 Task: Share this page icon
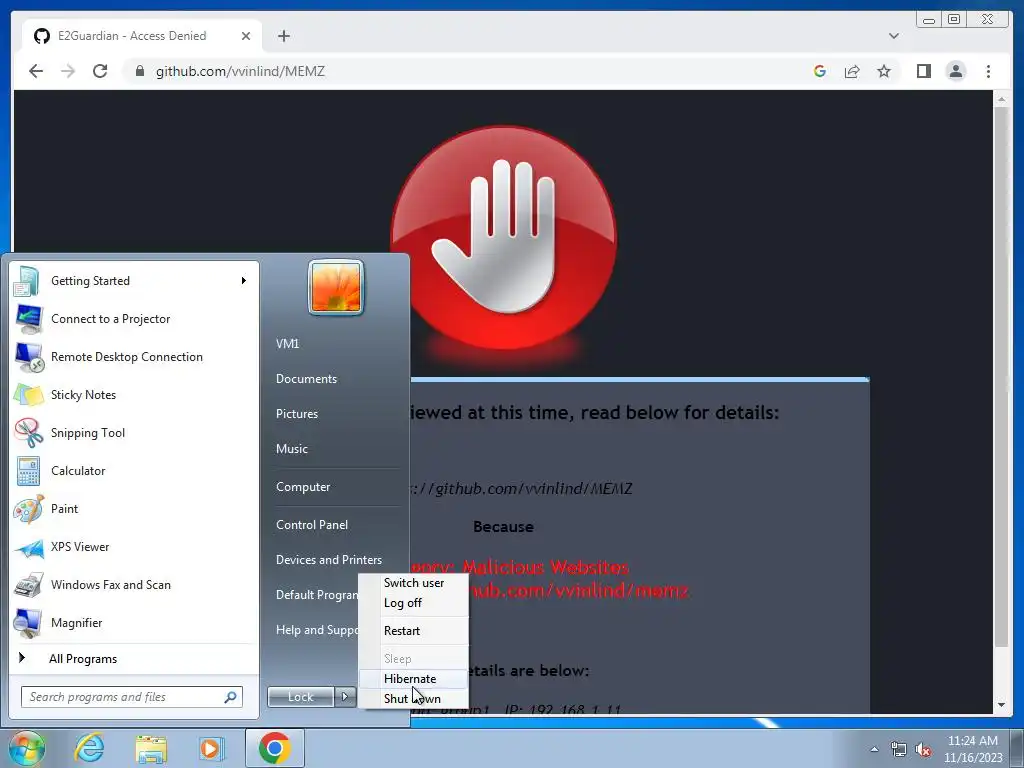pos(852,71)
